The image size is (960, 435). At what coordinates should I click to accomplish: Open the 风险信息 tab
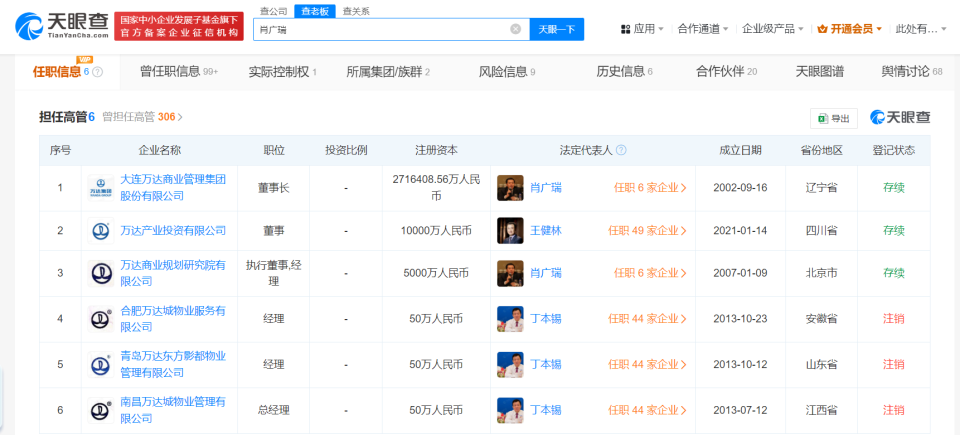507,72
